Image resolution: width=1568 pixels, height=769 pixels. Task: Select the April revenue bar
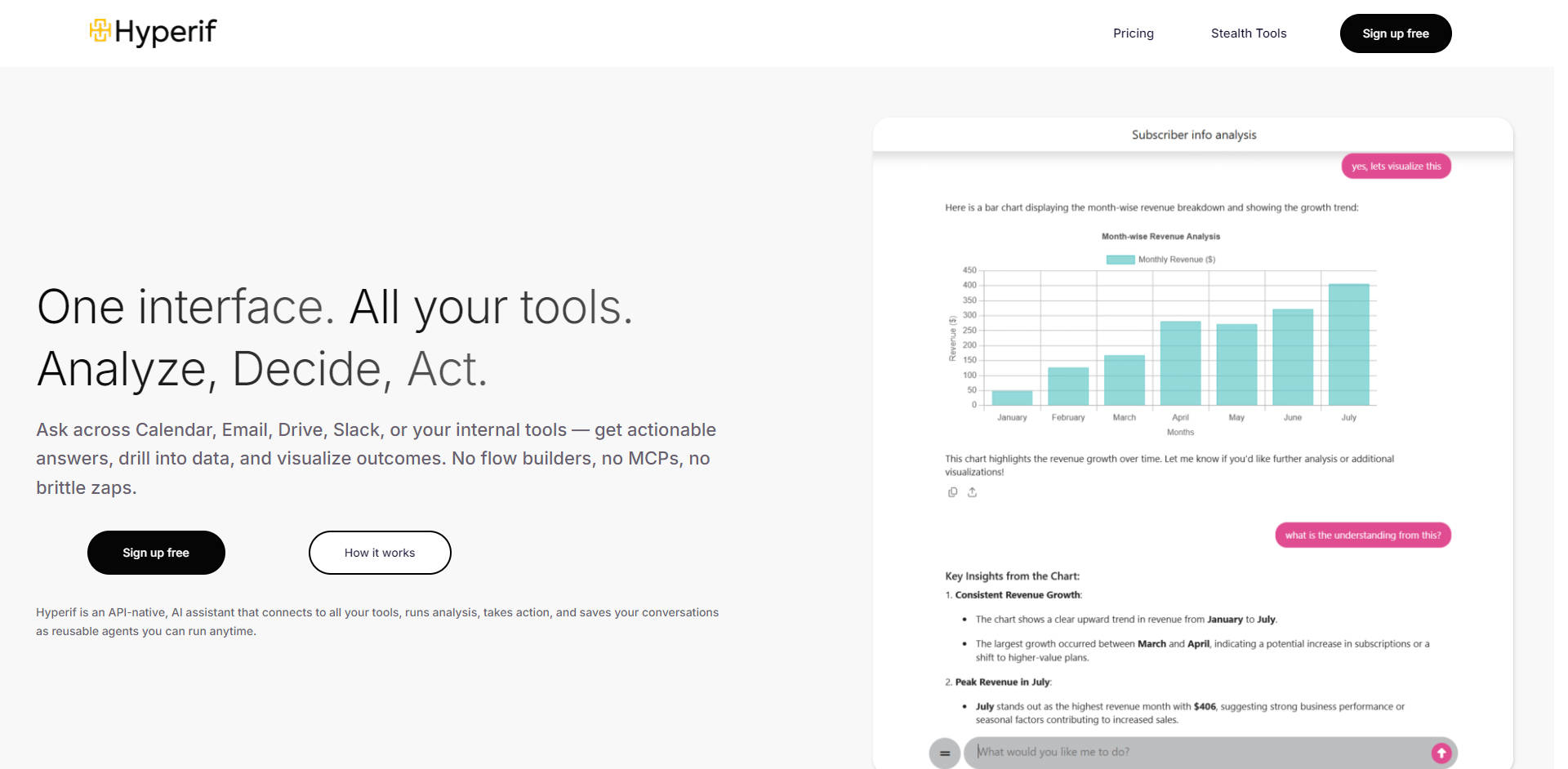(x=1180, y=363)
